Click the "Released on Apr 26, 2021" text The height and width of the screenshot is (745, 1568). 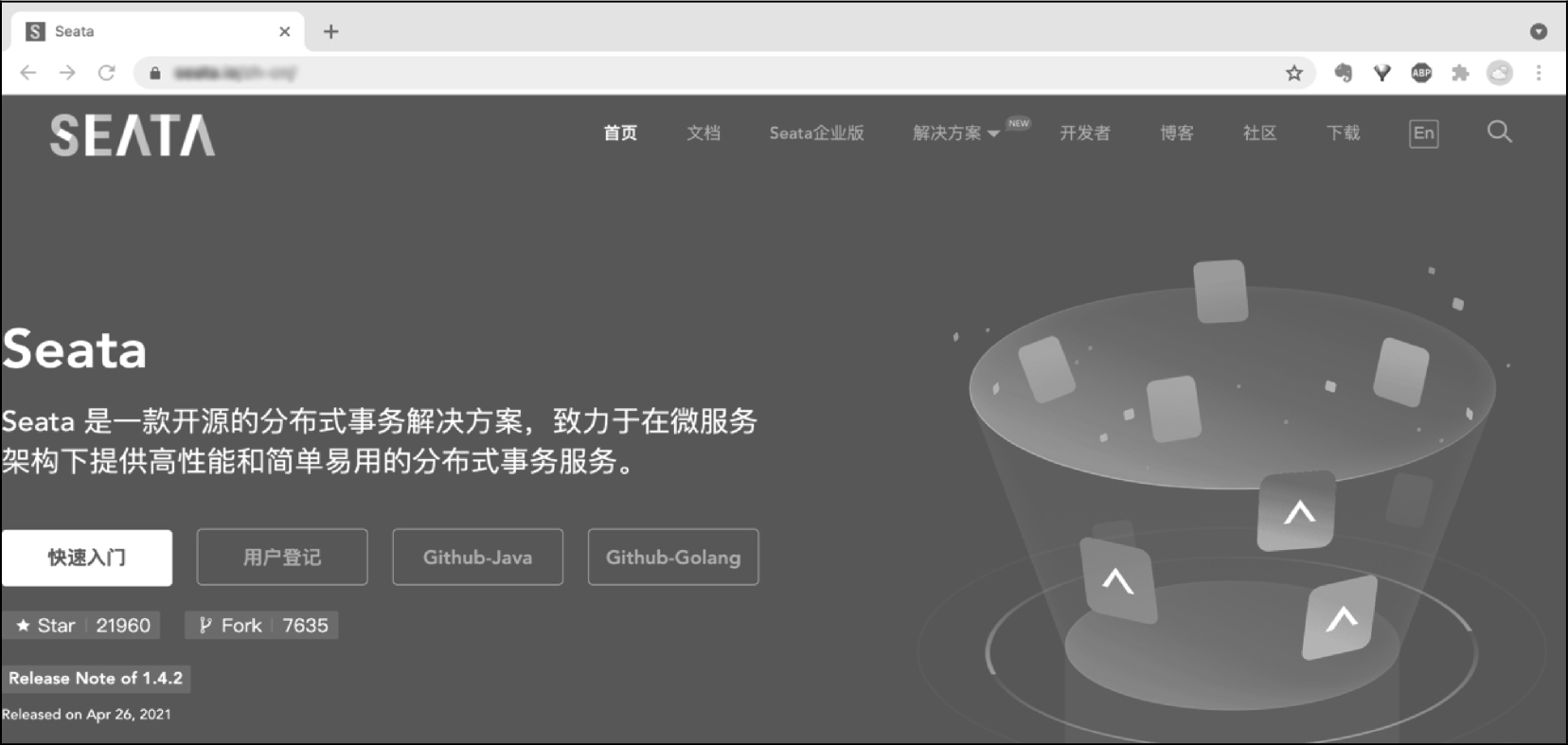(x=86, y=715)
